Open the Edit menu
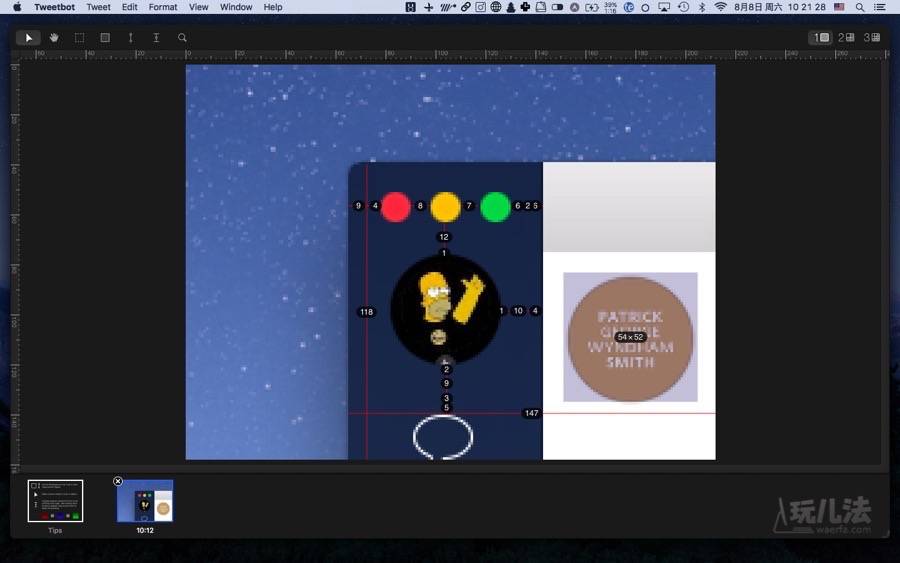 (129, 7)
